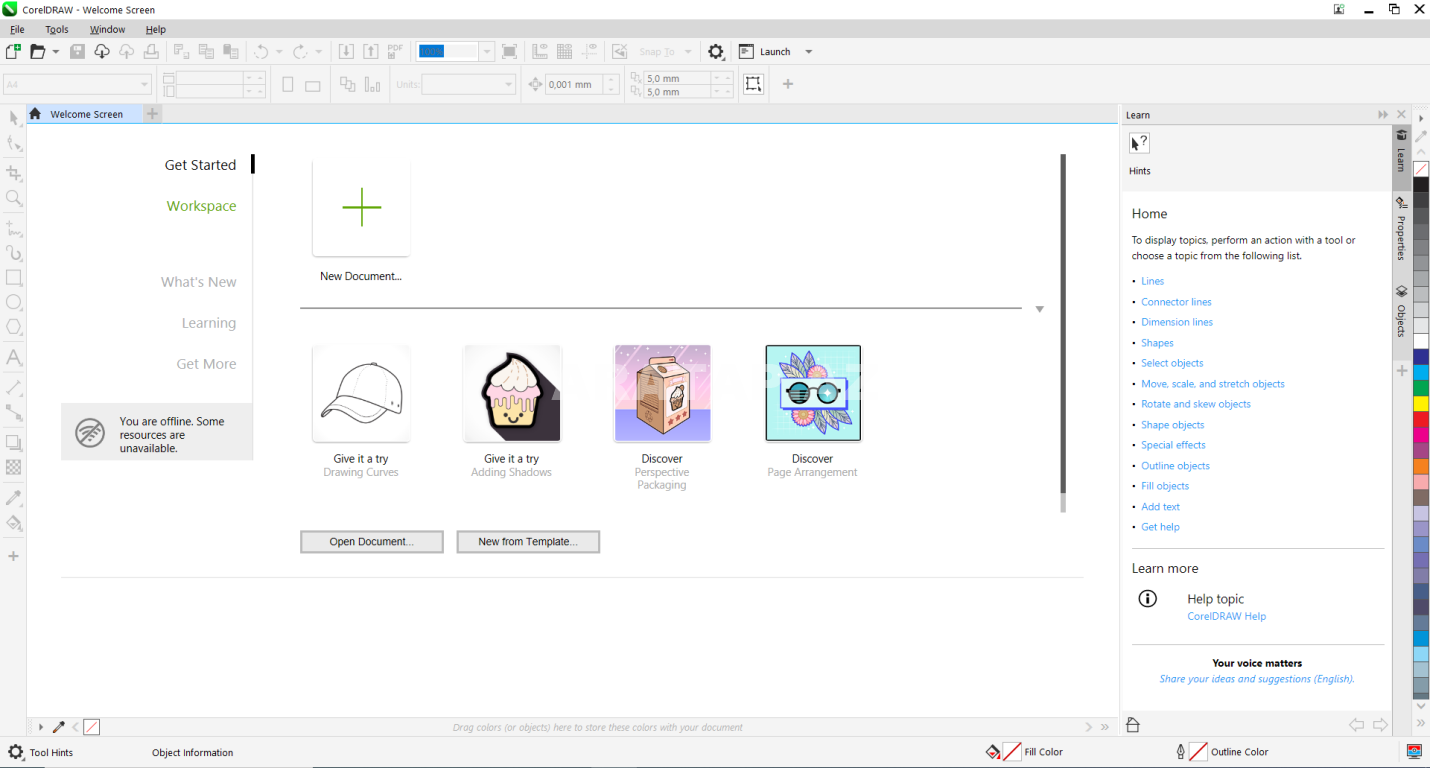This screenshot has width=1430, height=768.
Task: Open the File menu
Action: [17, 30]
